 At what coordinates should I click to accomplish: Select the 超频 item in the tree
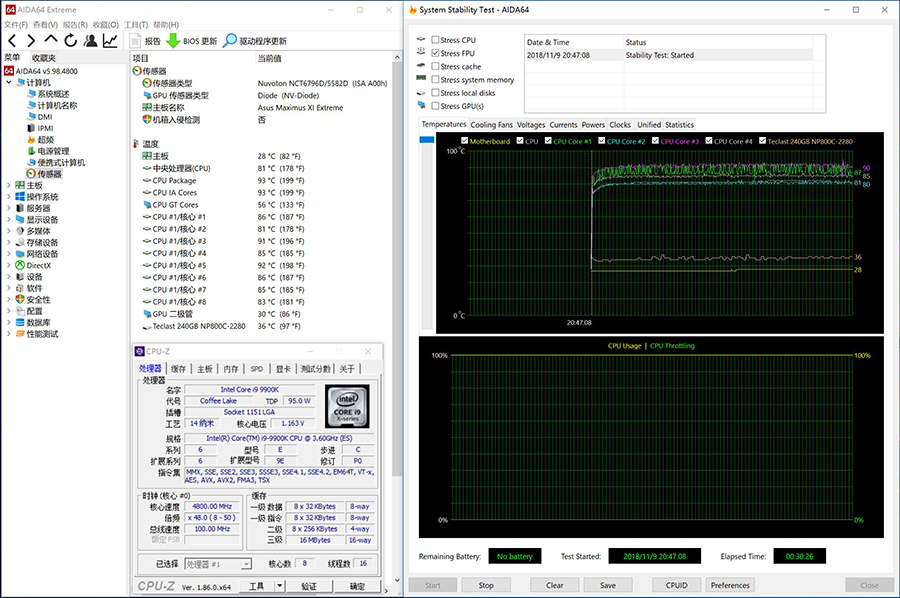45,139
